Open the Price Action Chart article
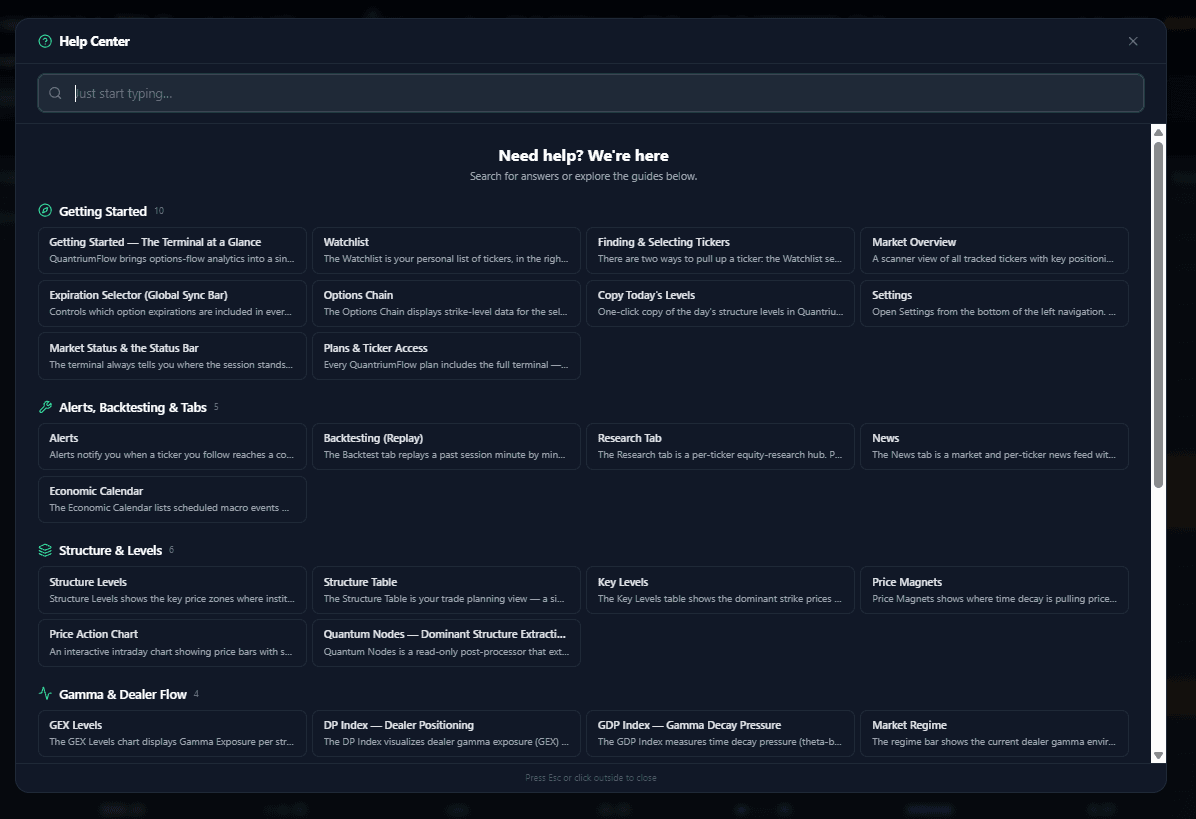The image size is (1196, 819). [172, 643]
